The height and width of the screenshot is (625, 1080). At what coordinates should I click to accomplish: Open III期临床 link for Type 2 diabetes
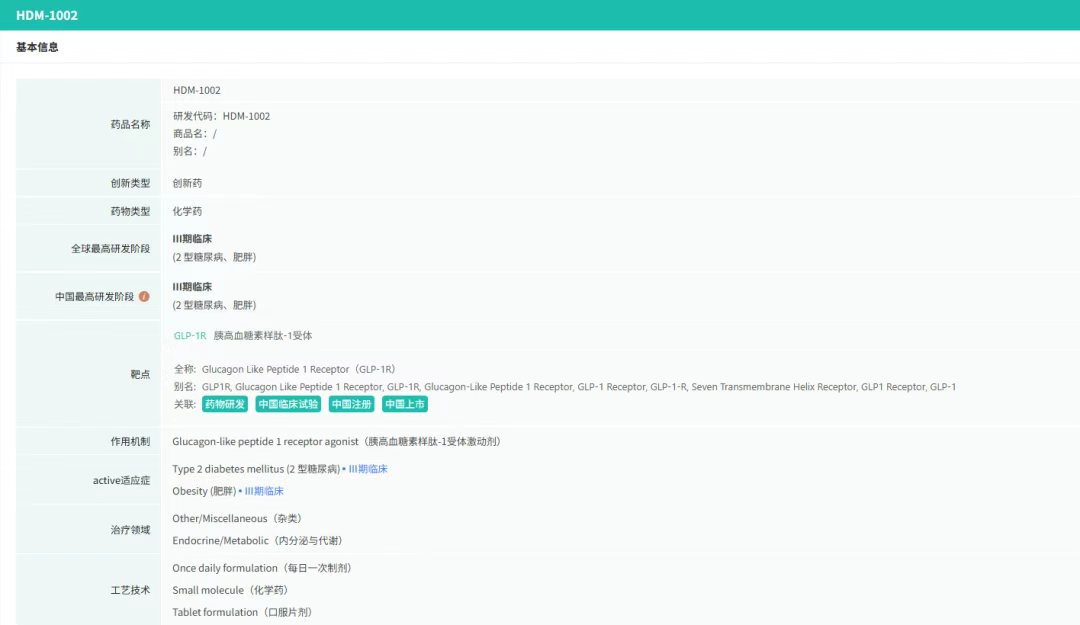click(x=367, y=469)
